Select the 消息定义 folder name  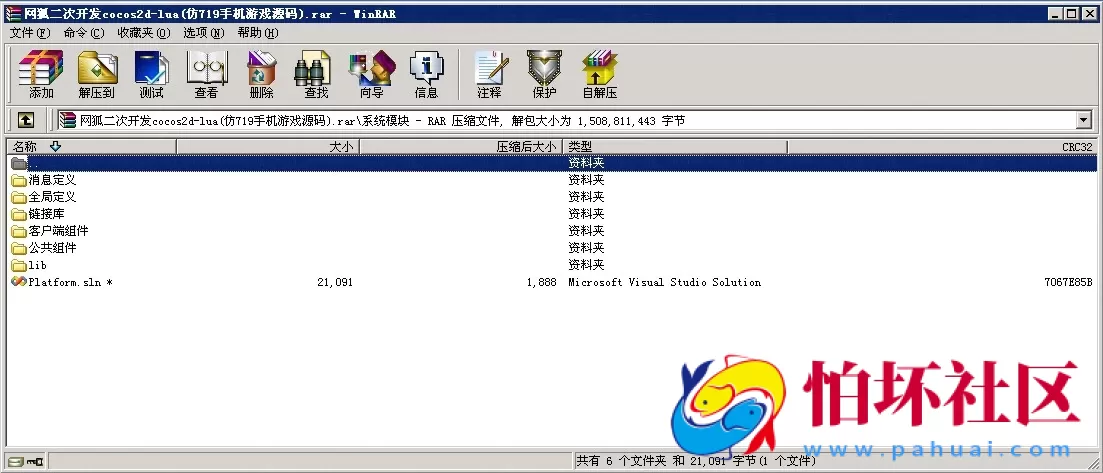pyautogui.click(x=52, y=180)
